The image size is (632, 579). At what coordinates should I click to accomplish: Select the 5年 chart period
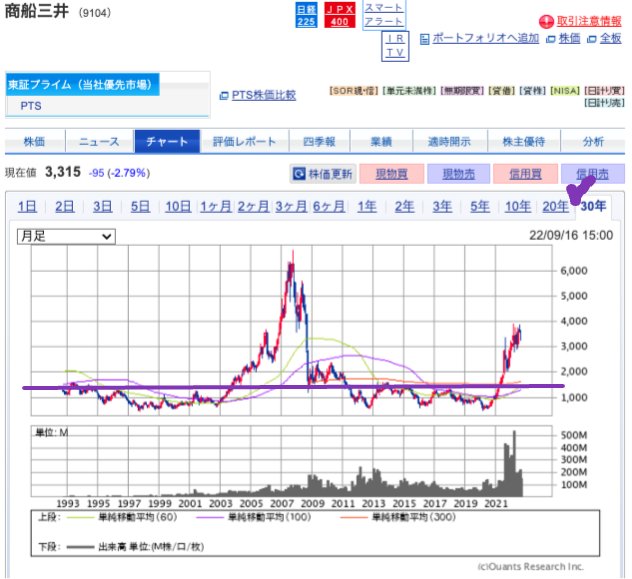[480, 207]
